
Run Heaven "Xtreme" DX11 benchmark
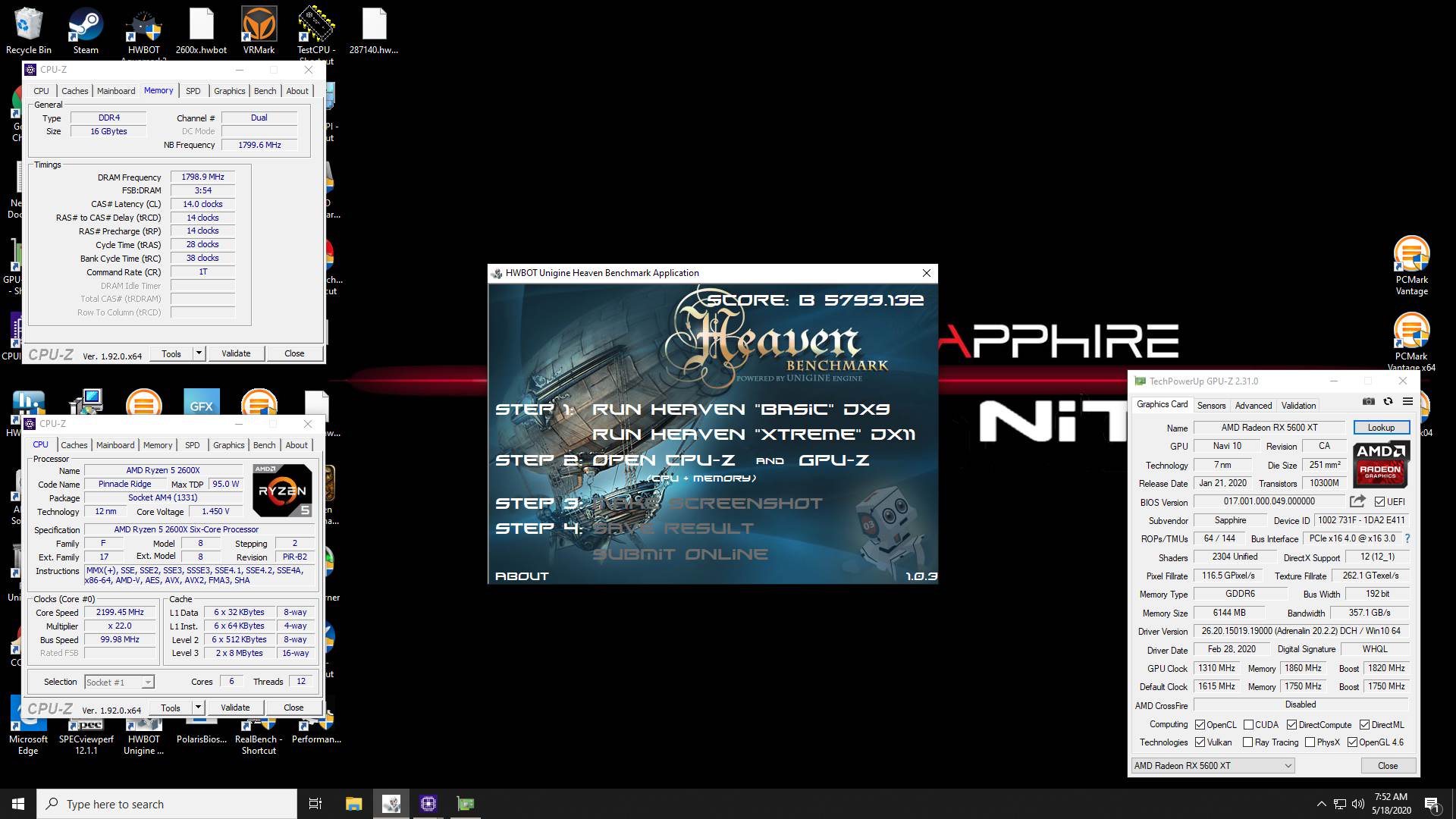tap(754, 435)
